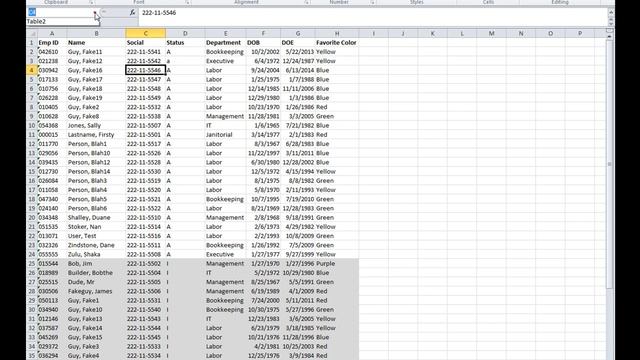The width and height of the screenshot is (640, 360).
Task: Select Emp ID cell 050113
Action: point(52,300)
